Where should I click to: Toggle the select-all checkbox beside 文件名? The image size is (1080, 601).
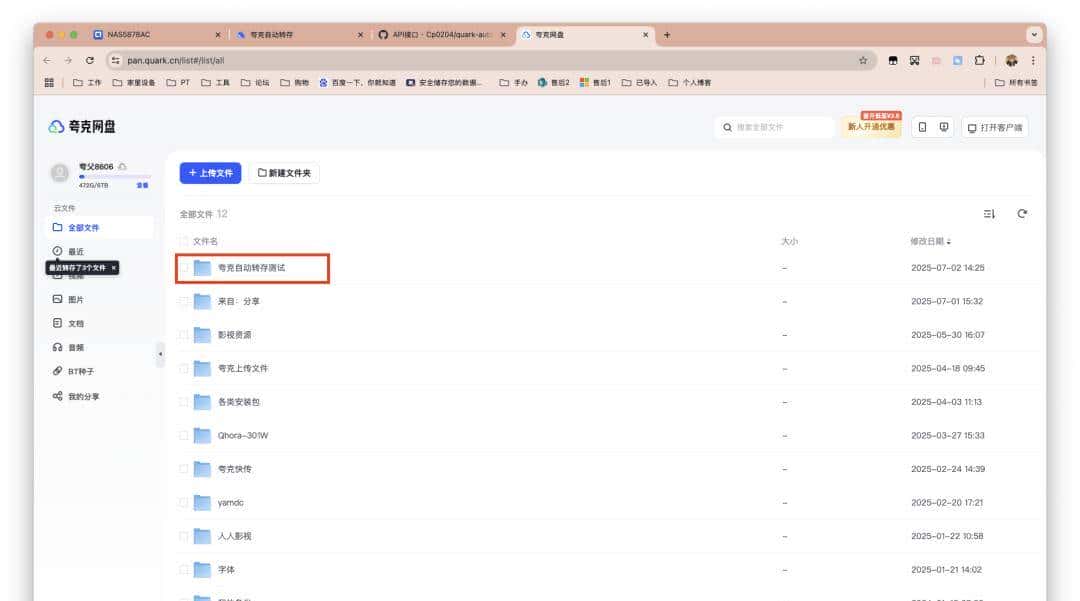click(183, 241)
